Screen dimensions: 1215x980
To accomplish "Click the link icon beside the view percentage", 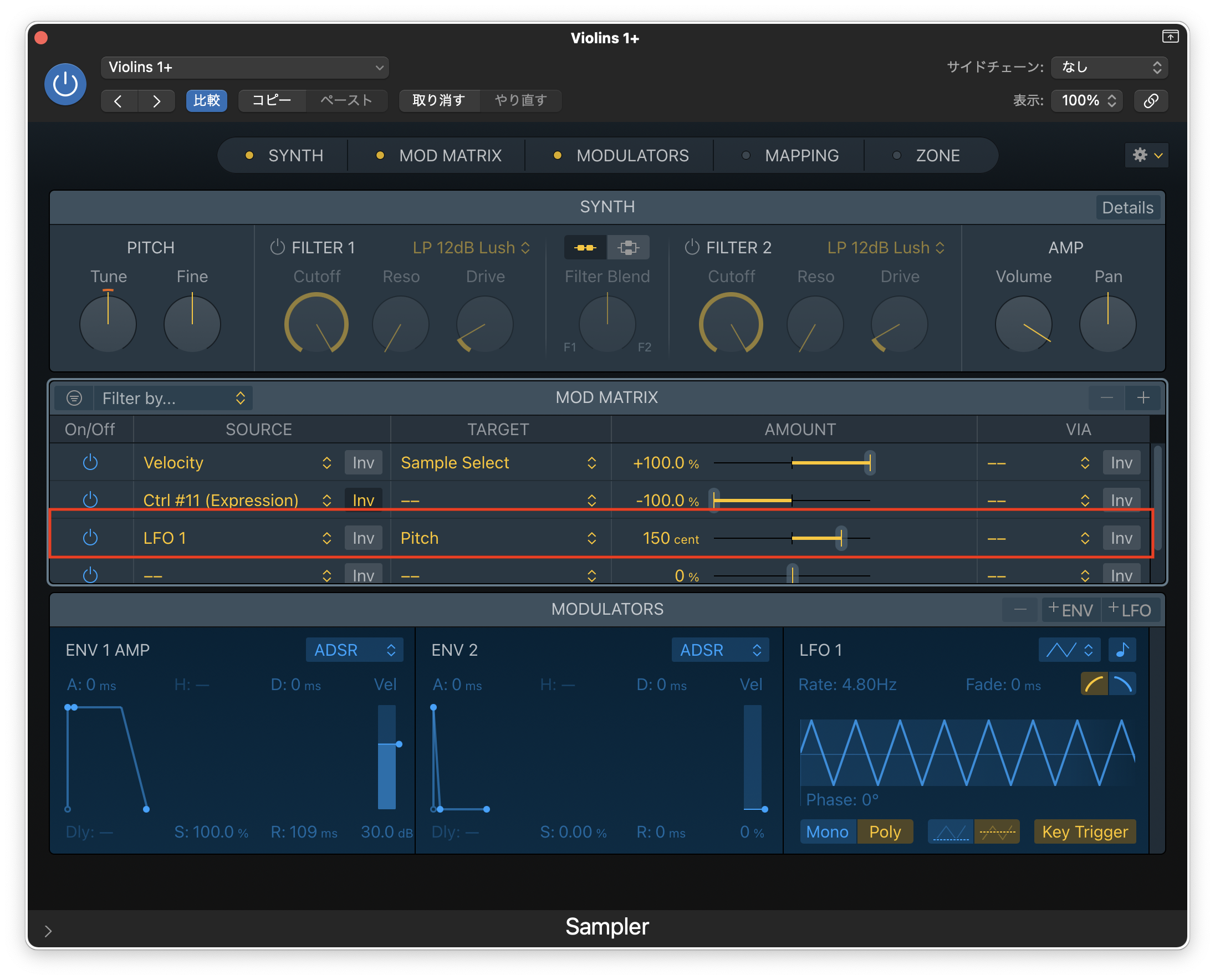I will [x=1151, y=100].
